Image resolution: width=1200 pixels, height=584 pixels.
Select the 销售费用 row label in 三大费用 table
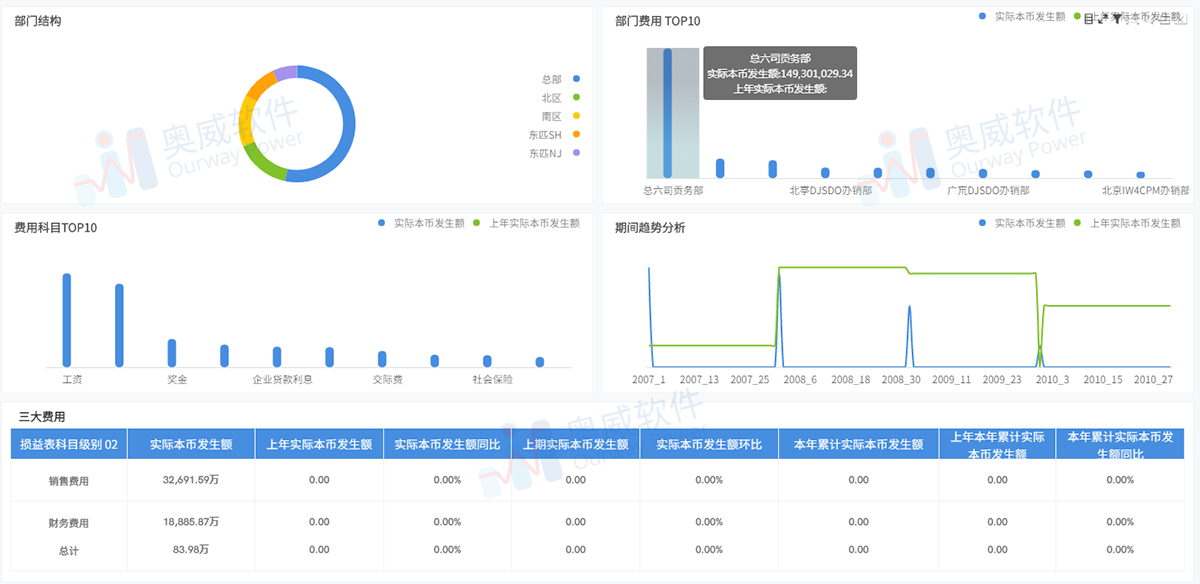coord(69,481)
